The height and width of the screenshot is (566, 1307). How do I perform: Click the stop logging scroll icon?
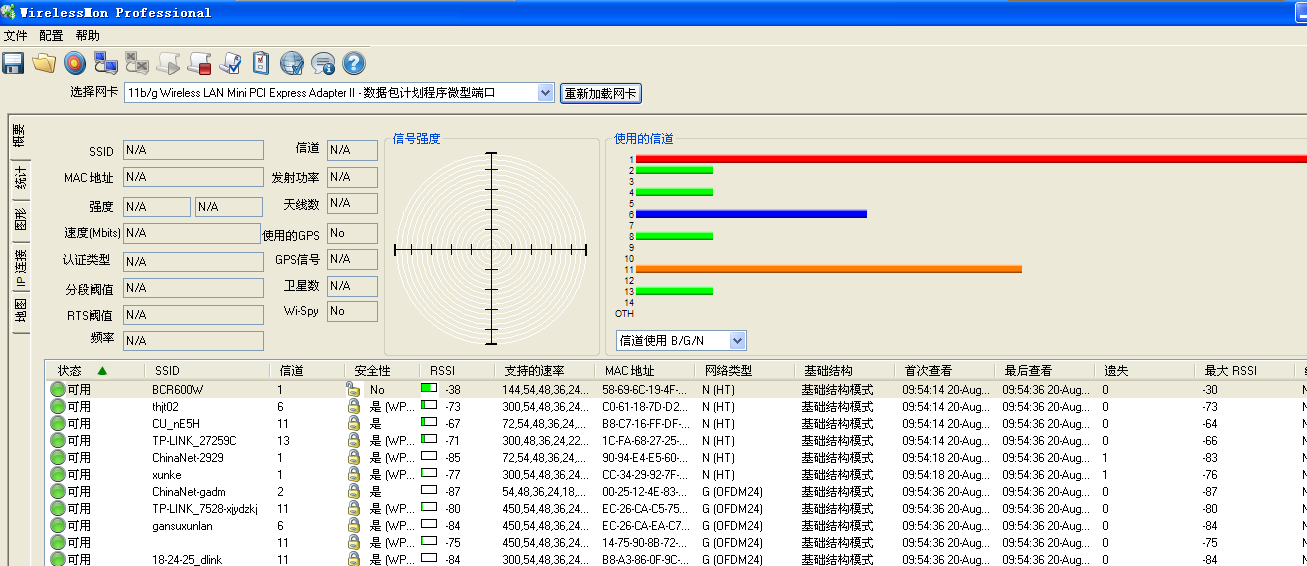pos(199,64)
